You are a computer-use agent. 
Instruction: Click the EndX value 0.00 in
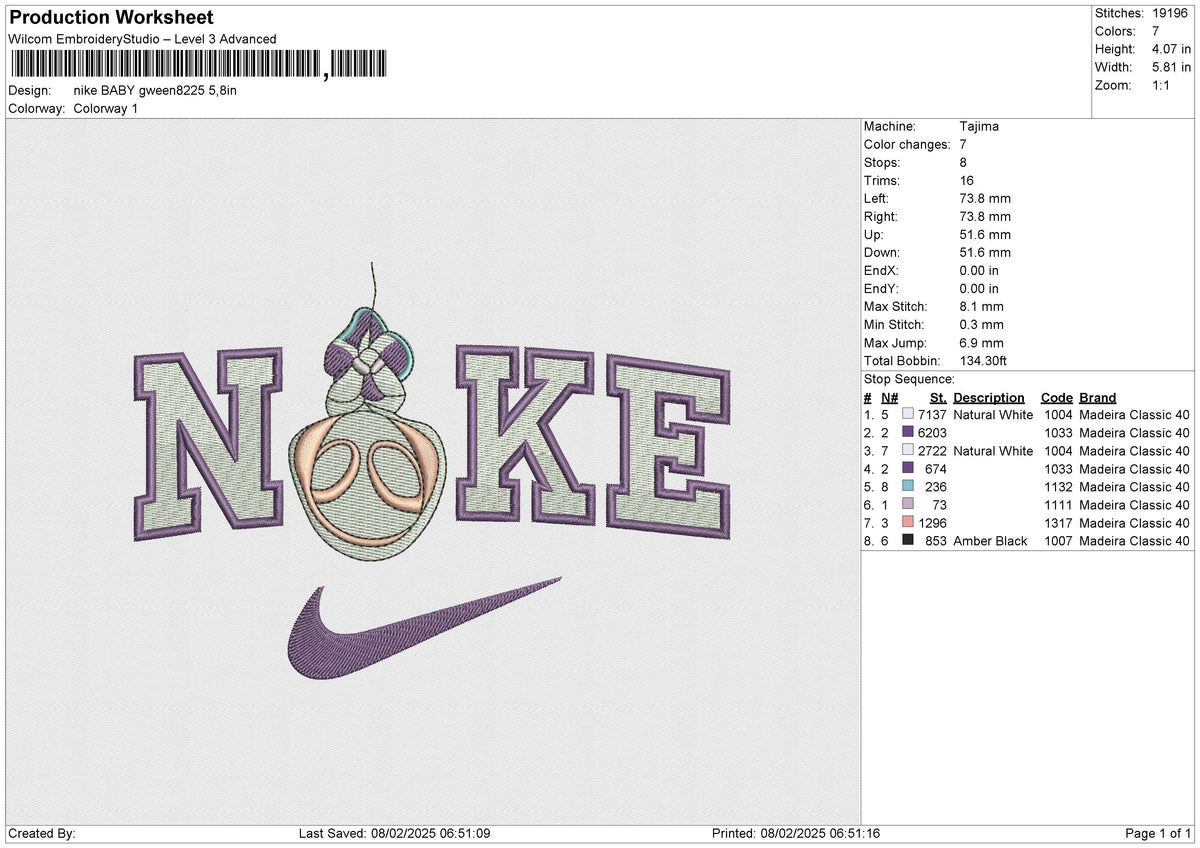(979, 270)
